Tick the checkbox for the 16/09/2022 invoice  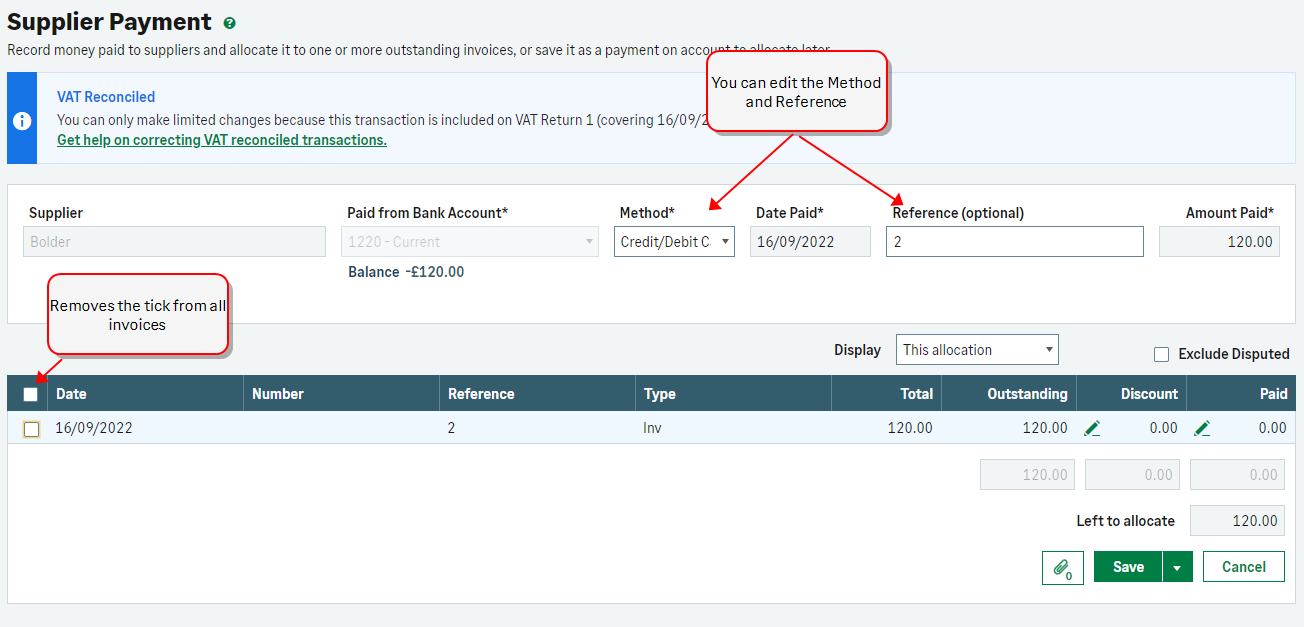pyautogui.click(x=32, y=429)
